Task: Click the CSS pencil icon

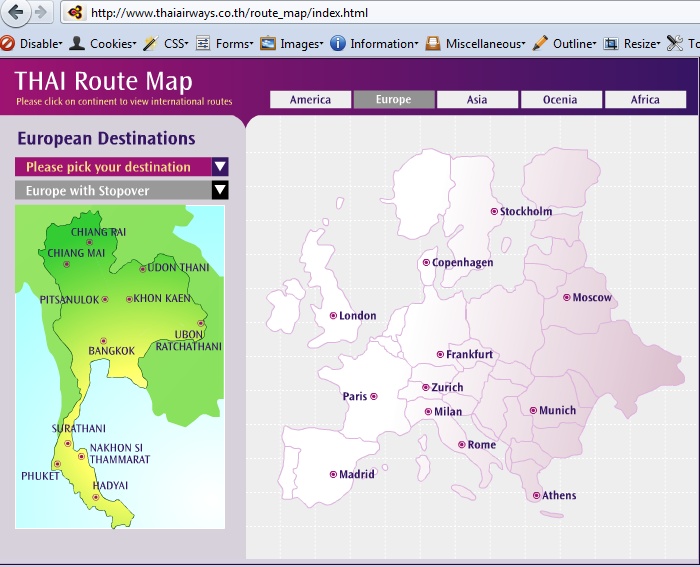Action: click(x=150, y=43)
